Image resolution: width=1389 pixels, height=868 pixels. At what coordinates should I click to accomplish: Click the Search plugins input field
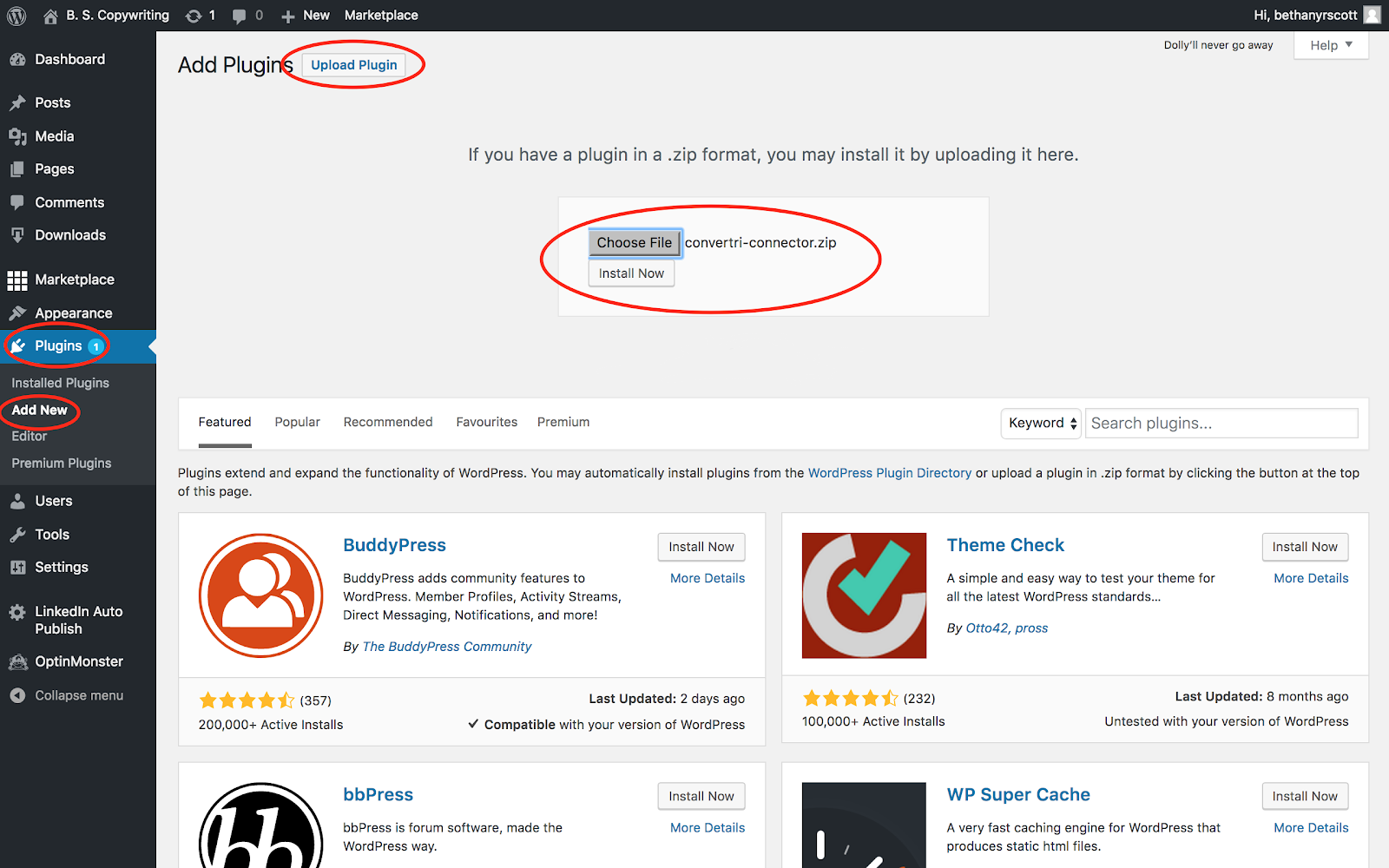1221,424
